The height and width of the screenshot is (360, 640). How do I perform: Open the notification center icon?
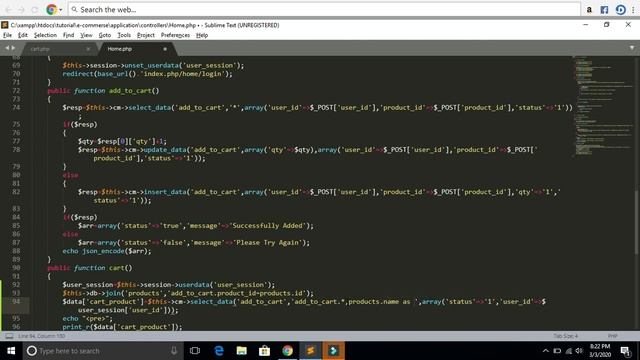tap(624, 351)
